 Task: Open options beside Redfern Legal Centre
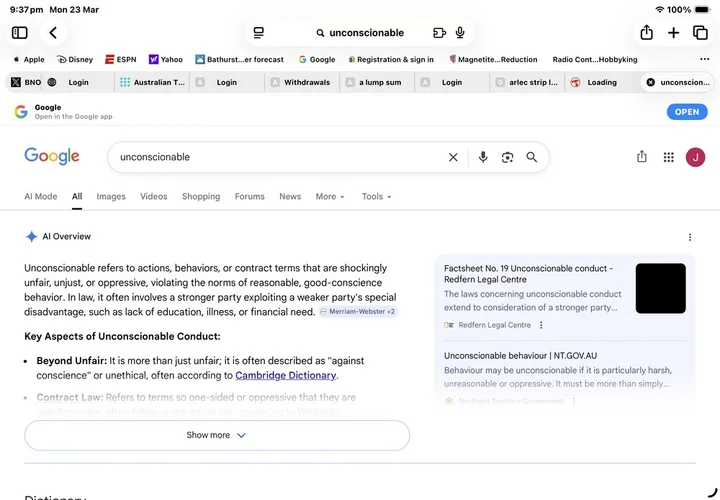pos(541,325)
